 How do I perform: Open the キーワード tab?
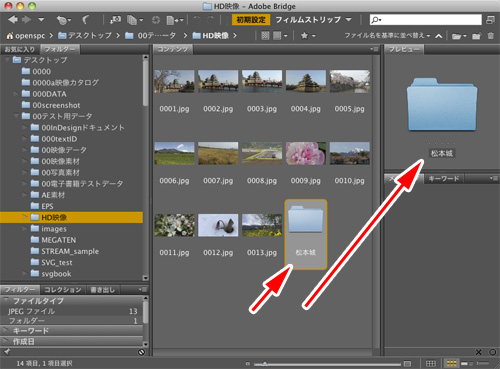(x=444, y=179)
